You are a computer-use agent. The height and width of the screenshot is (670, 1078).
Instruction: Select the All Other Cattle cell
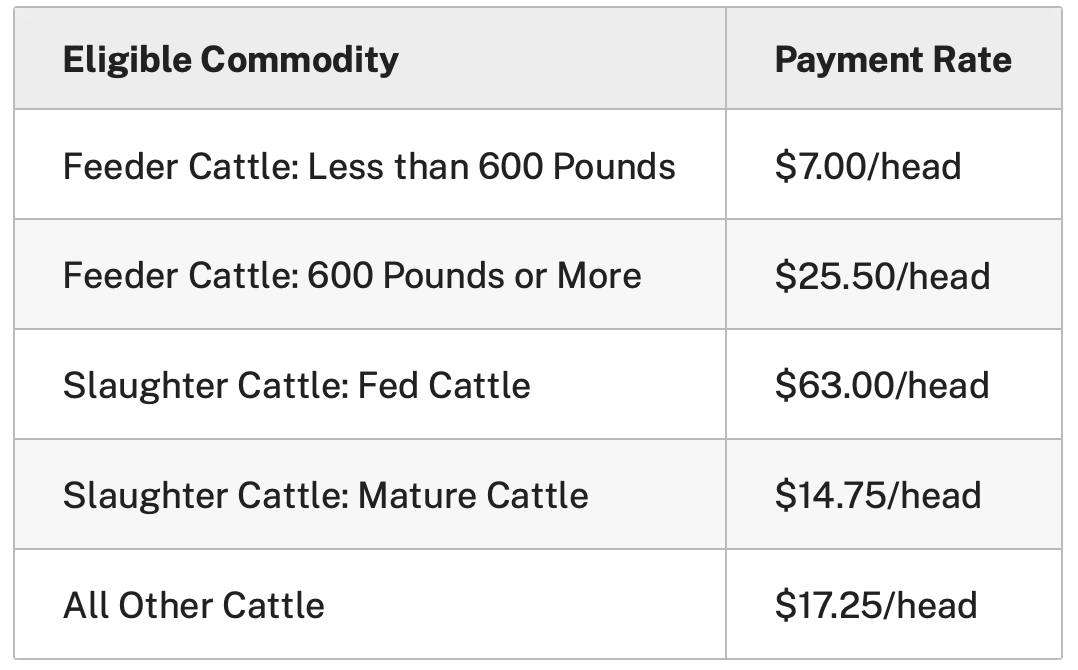pyautogui.click(x=193, y=606)
